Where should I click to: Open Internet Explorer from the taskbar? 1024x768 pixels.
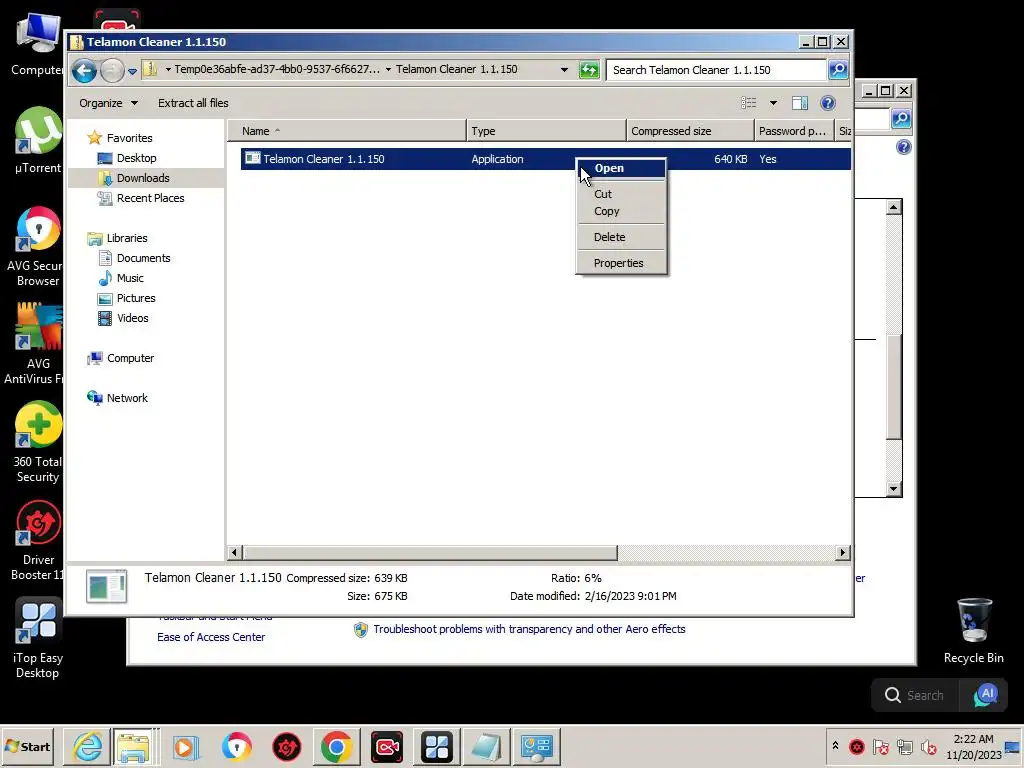pos(87,747)
